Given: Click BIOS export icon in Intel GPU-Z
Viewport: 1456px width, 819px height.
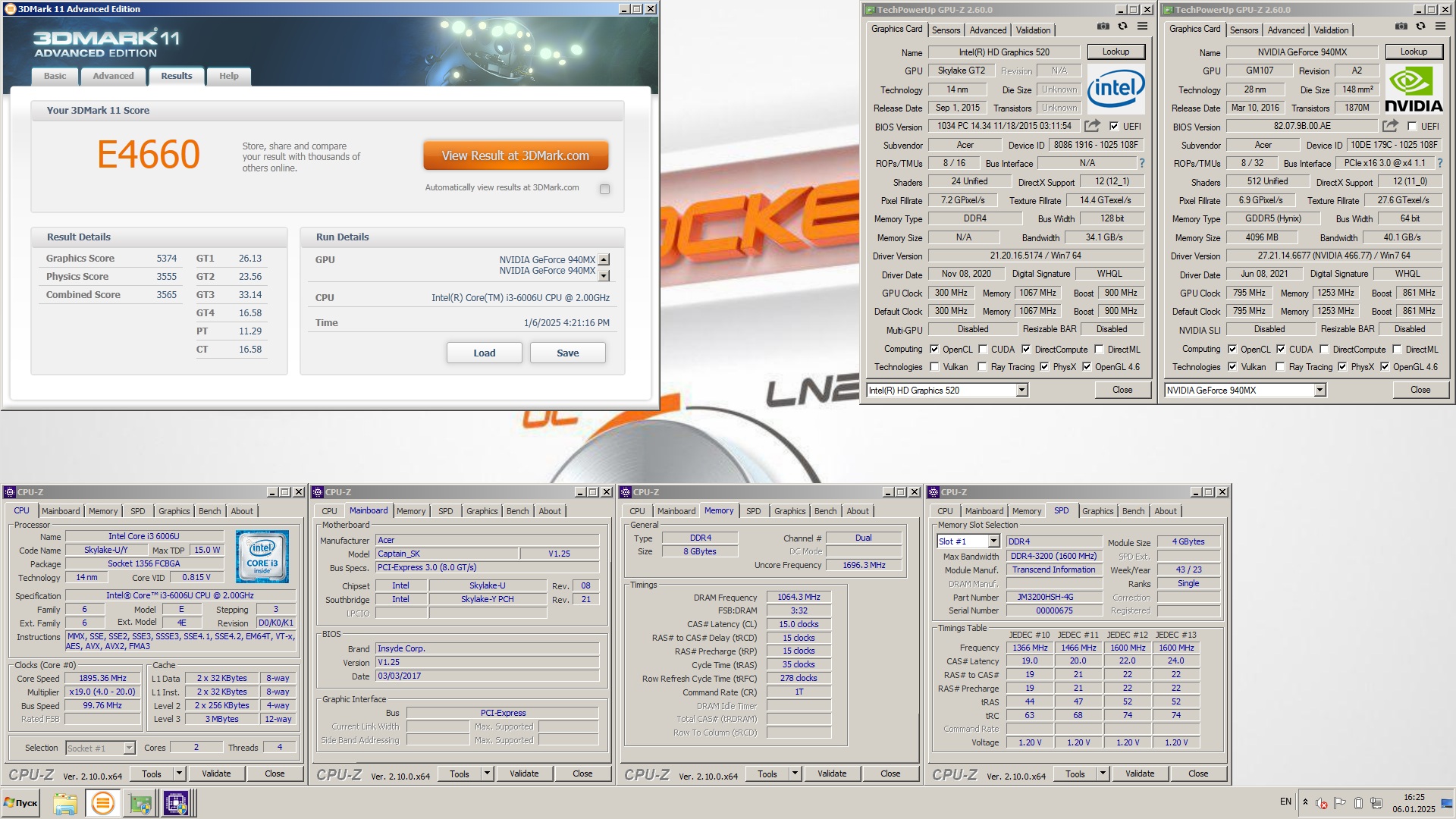Looking at the screenshot, I should (1092, 126).
